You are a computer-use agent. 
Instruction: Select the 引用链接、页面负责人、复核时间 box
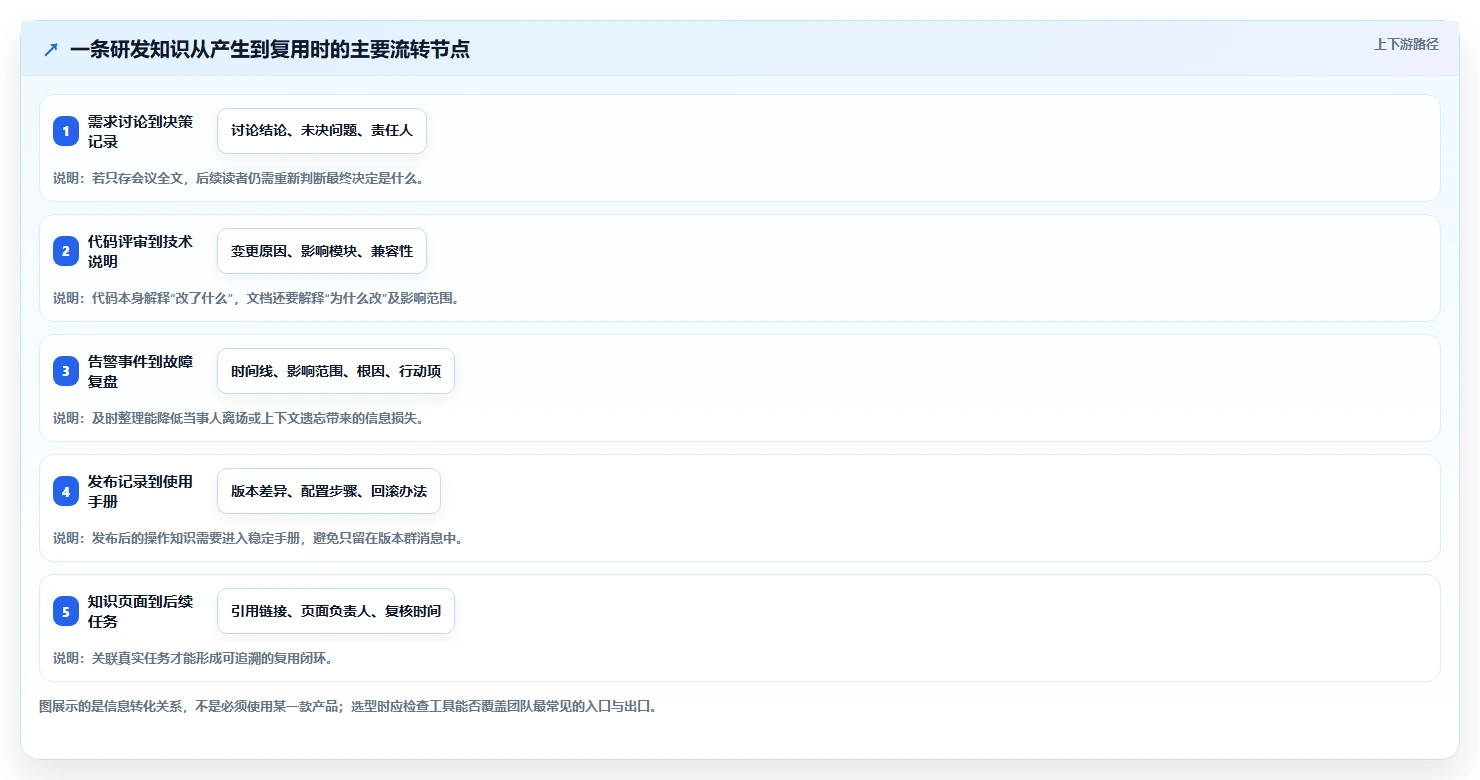[336, 611]
